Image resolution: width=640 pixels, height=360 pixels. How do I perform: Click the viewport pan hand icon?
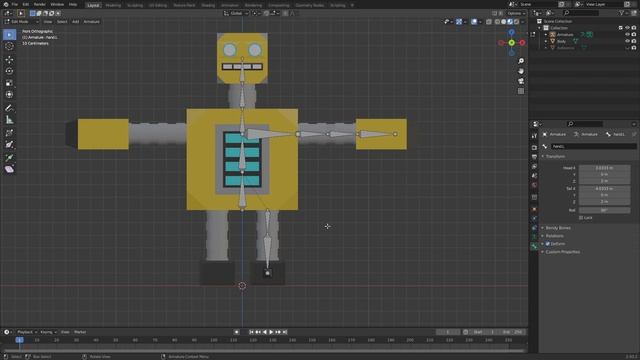click(x=521, y=71)
